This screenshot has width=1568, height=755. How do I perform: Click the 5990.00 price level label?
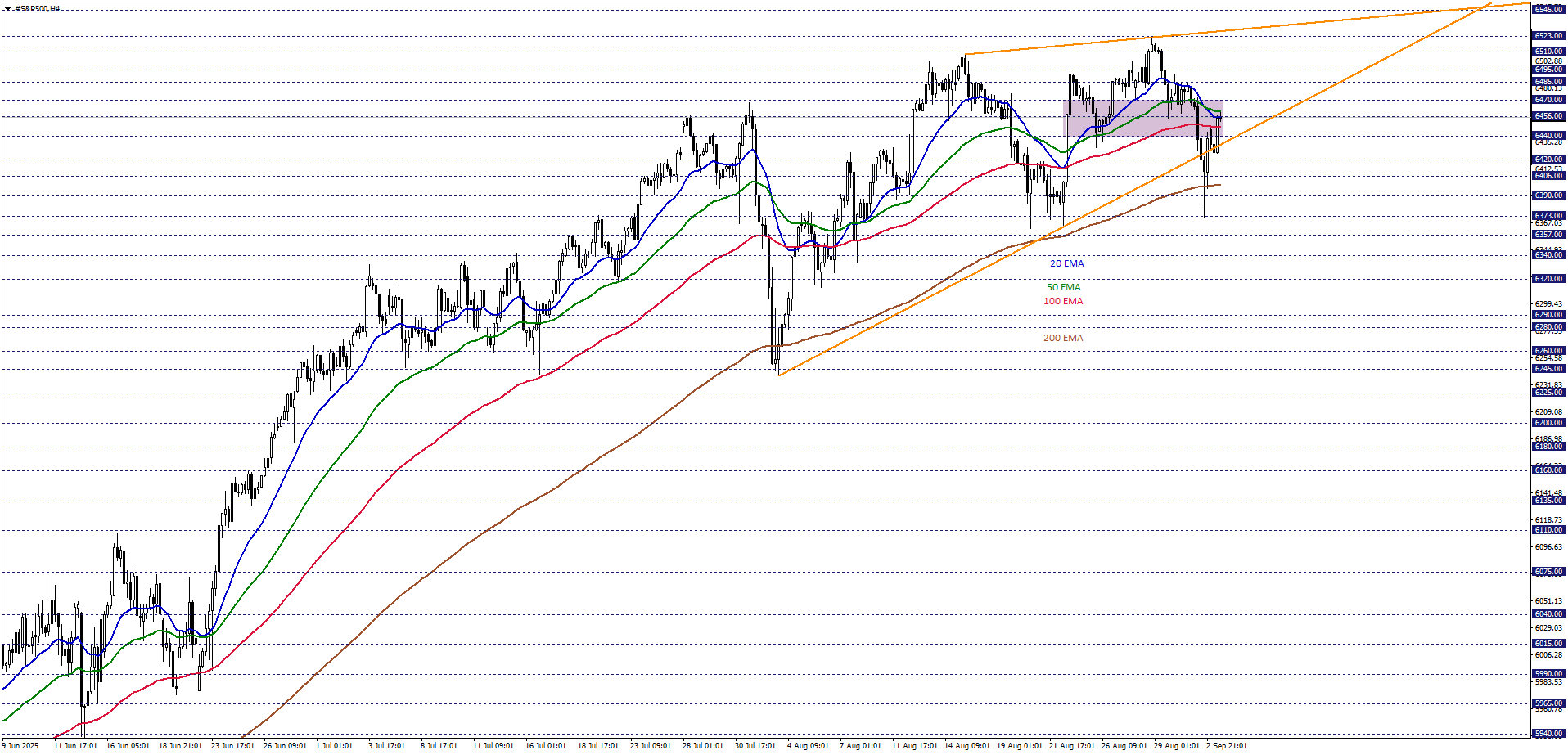(1548, 675)
